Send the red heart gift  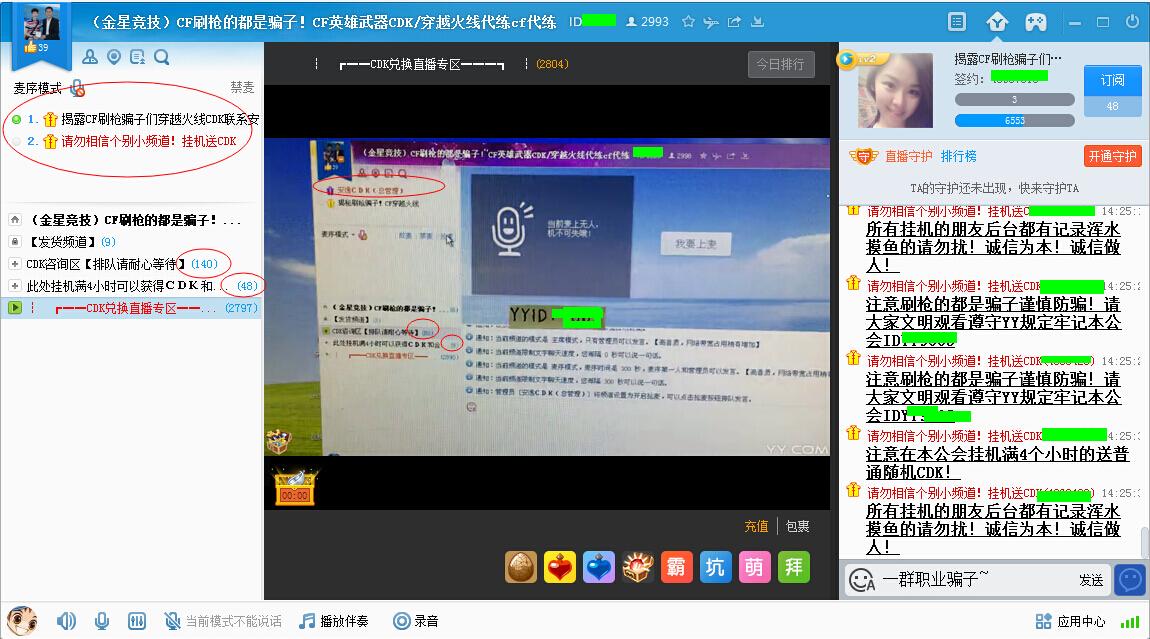coord(560,567)
